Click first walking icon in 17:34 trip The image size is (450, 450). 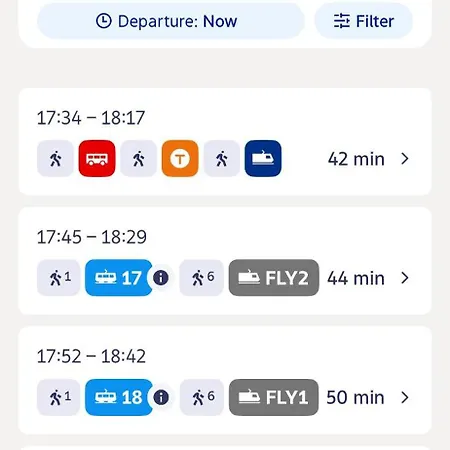[55, 158]
